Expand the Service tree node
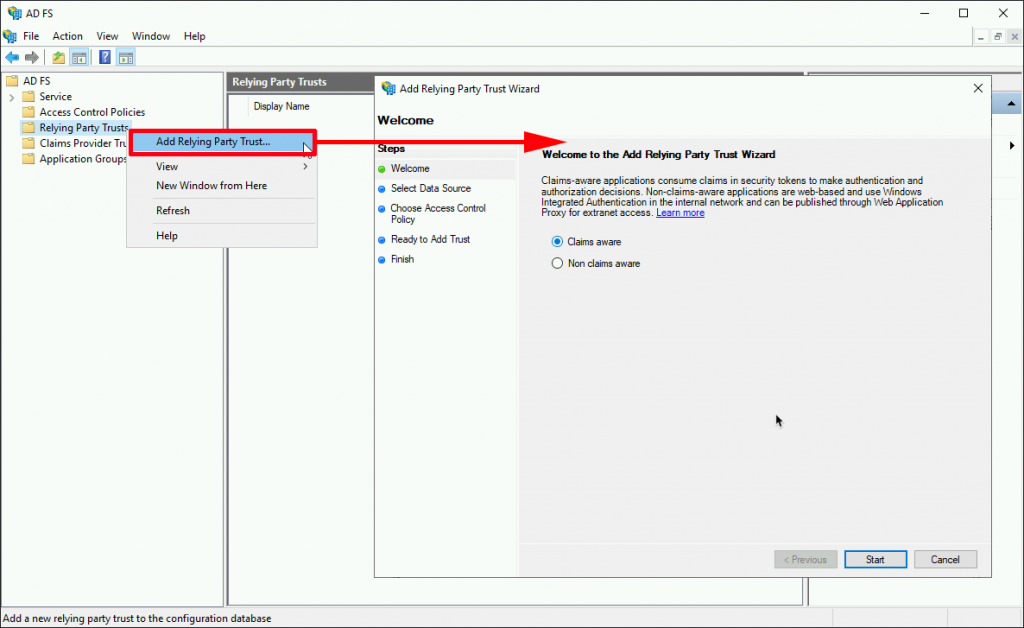 click(x=11, y=96)
